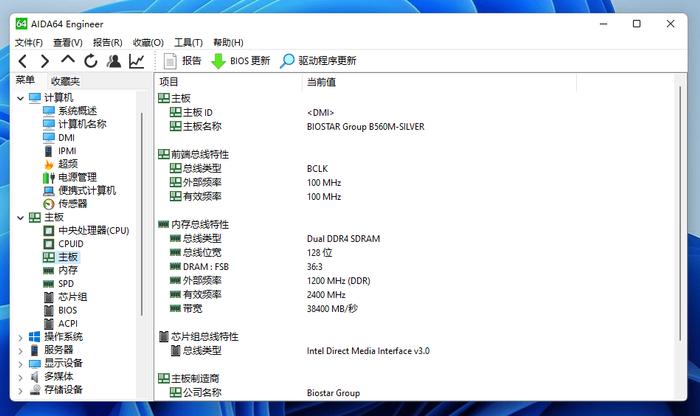Screen dimensions: 700x416
Task: Click BIOS 更新 button
Action: pyautogui.click(x=240, y=61)
